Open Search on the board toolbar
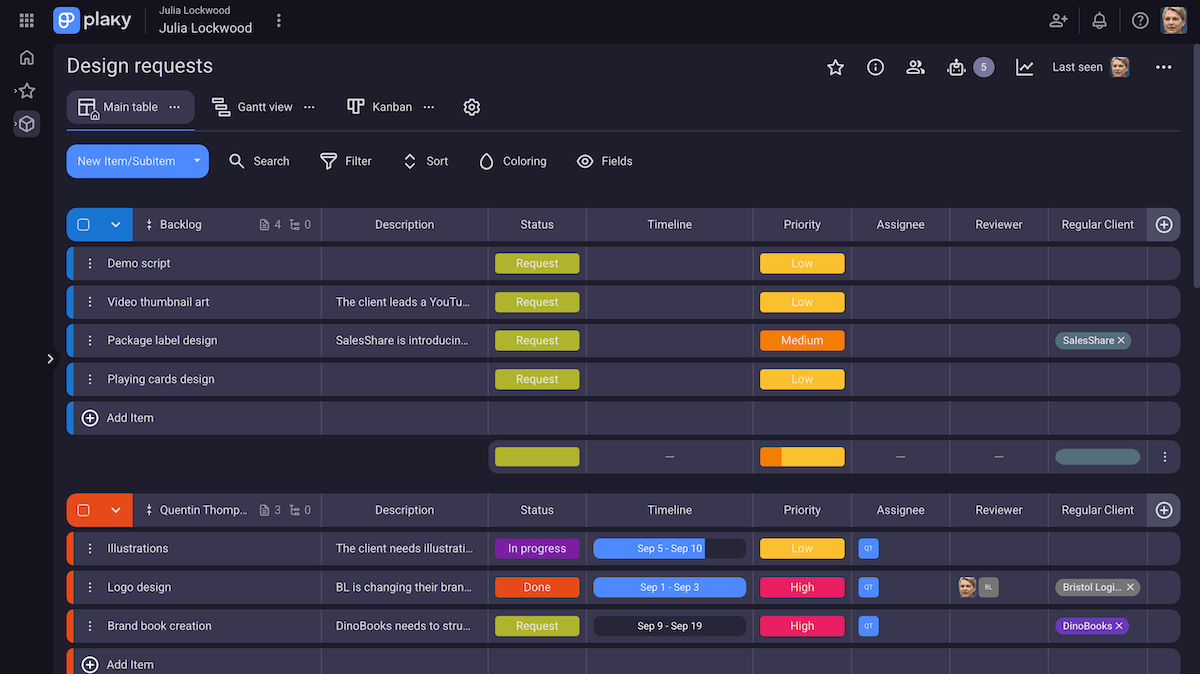The image size is (1200, 674). pyautogui.click(x=259, y=161)
